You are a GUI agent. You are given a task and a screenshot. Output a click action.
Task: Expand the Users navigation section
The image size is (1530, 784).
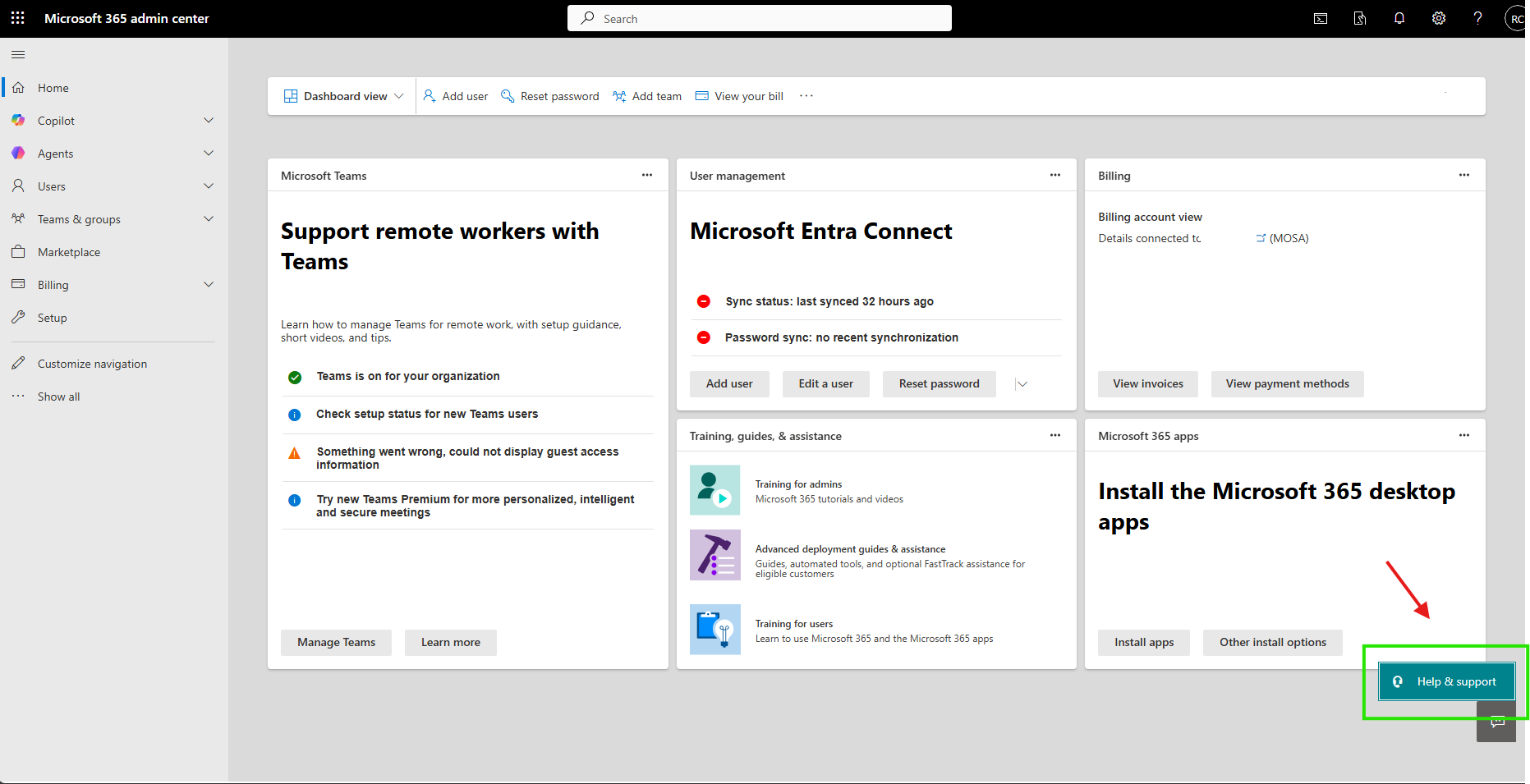pos(209,186)
